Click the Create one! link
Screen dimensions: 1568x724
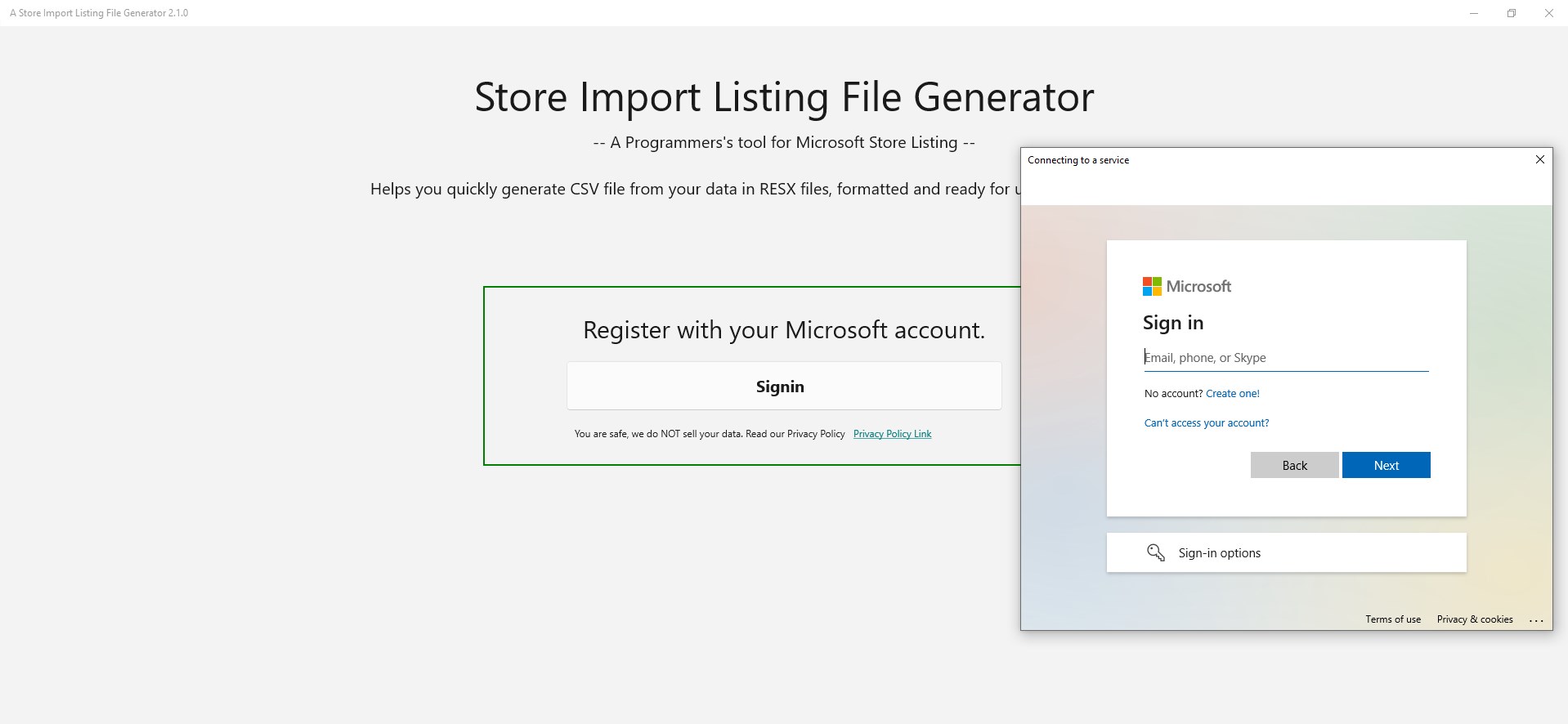pyautogui.click(x=1232, y=394)
